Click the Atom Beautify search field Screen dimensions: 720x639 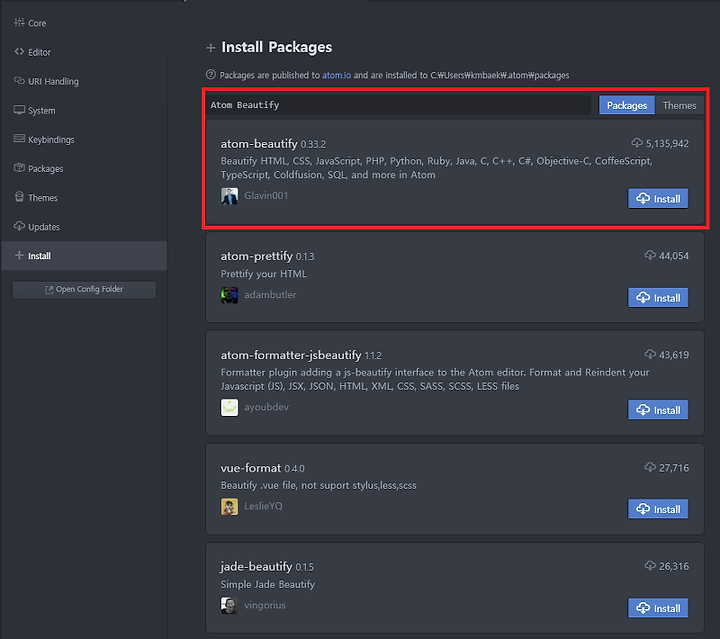point(398,105)
